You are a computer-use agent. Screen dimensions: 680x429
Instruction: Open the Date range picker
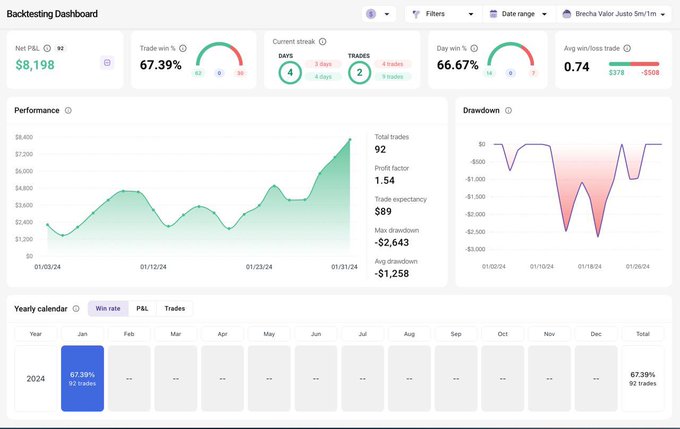pyautogui.click(x=518, y=14)
